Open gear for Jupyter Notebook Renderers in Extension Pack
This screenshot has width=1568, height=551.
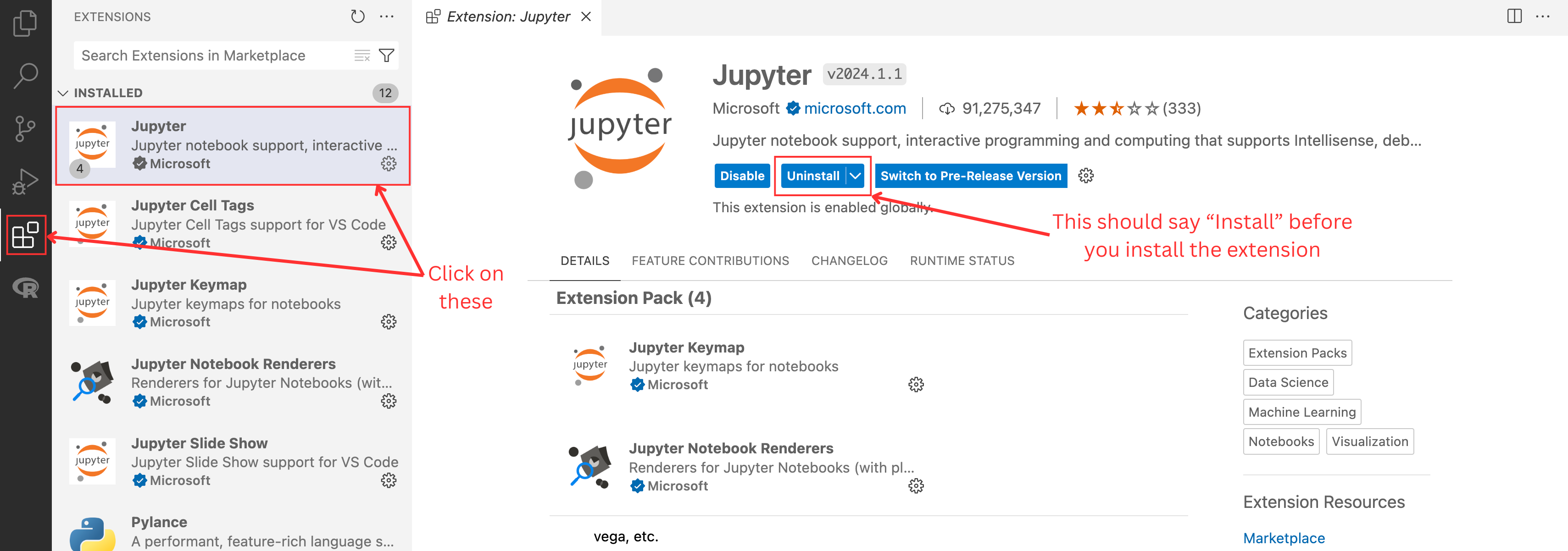click(916, 485)
